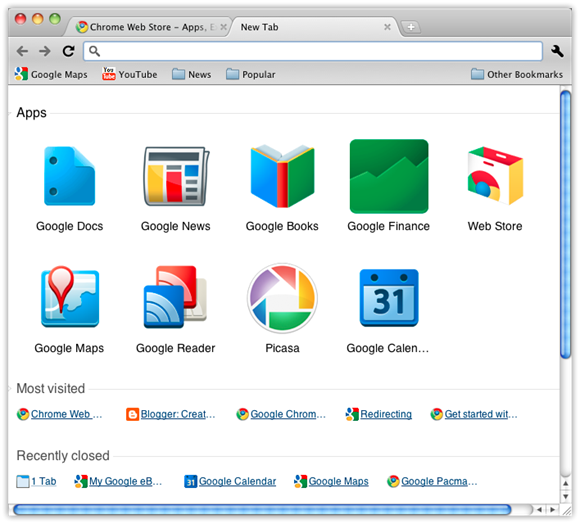Click the scroll up arrow
The width and height of the screenshot is (580, 524).
point(566,483)
